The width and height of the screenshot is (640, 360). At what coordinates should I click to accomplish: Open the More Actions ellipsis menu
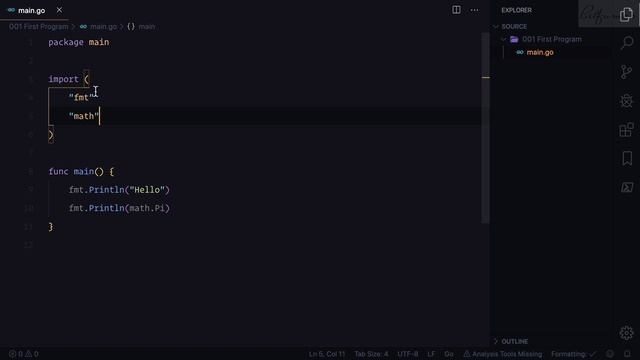(474, 10)
